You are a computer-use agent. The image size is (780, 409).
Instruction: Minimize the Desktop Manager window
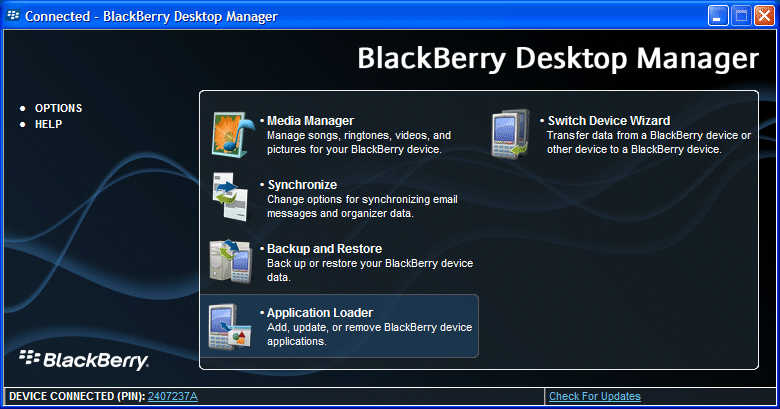[719, 16]
